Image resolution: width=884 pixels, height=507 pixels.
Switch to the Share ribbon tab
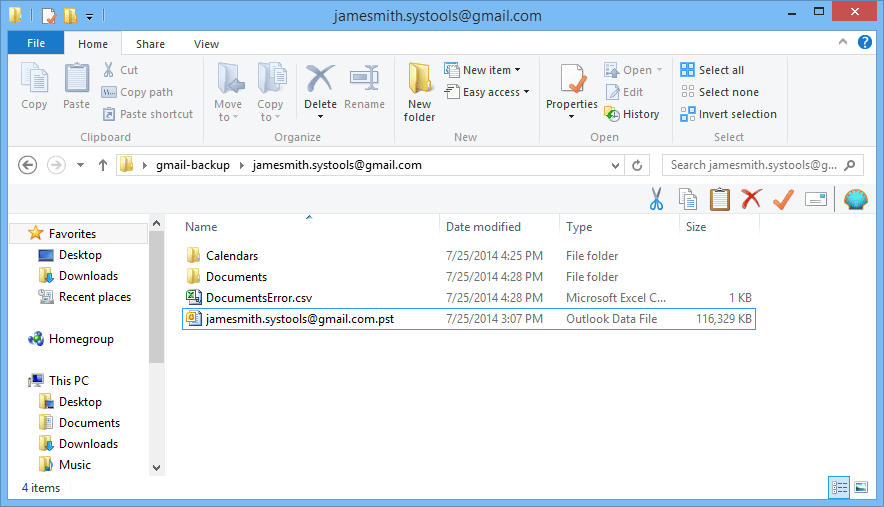pyautogui.click(x=151, y=44)
